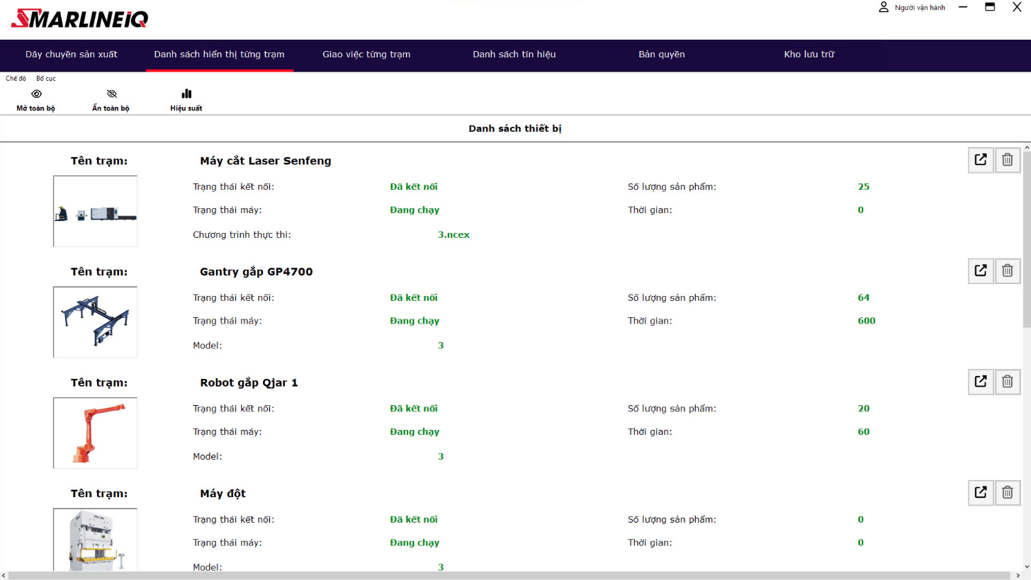The height and width of the screenshot is (580, 1031).
Task: Open the Kho lưu trữ tab
Action: tap(809, 55)
